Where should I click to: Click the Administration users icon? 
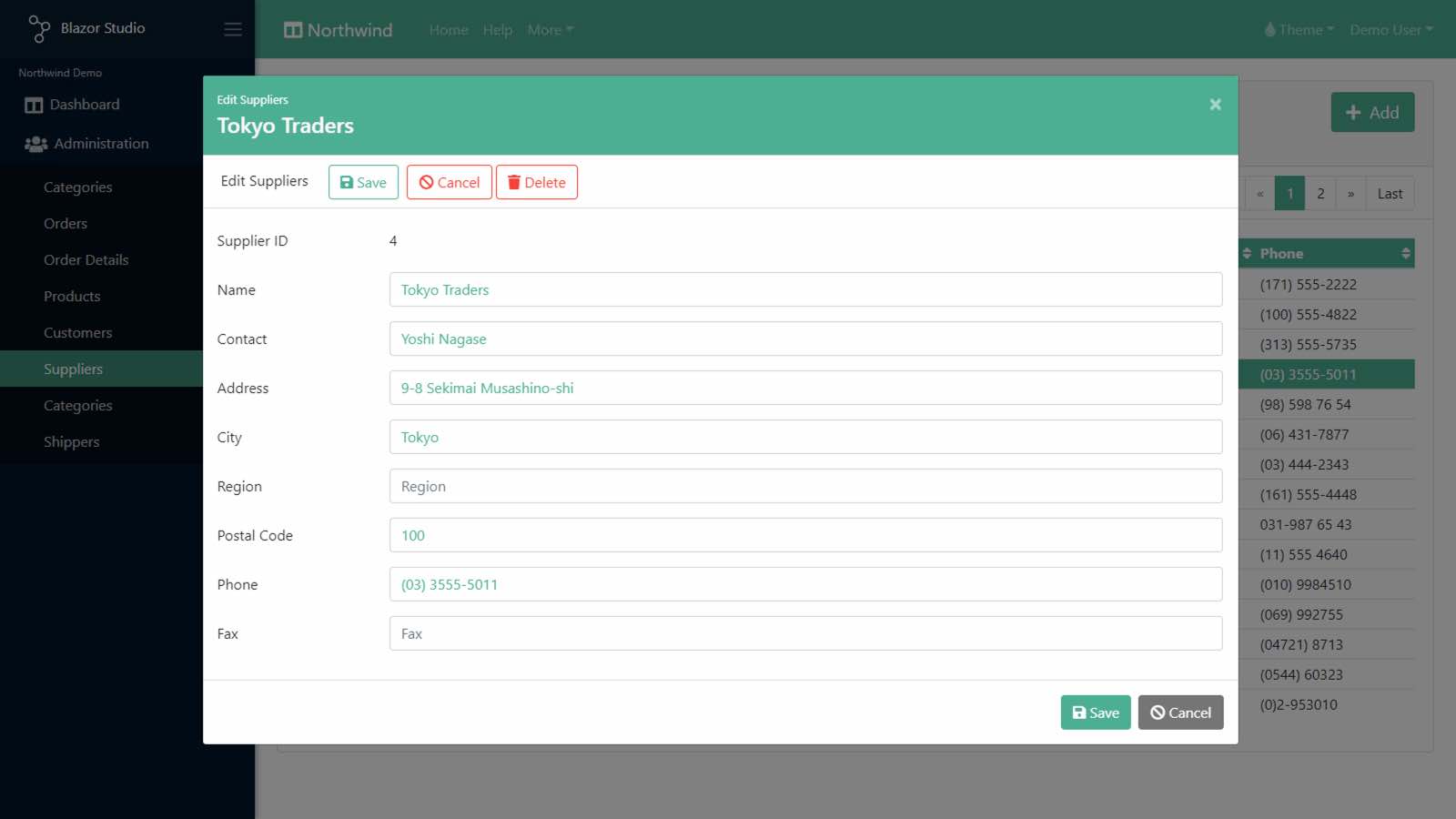point(35,144)
